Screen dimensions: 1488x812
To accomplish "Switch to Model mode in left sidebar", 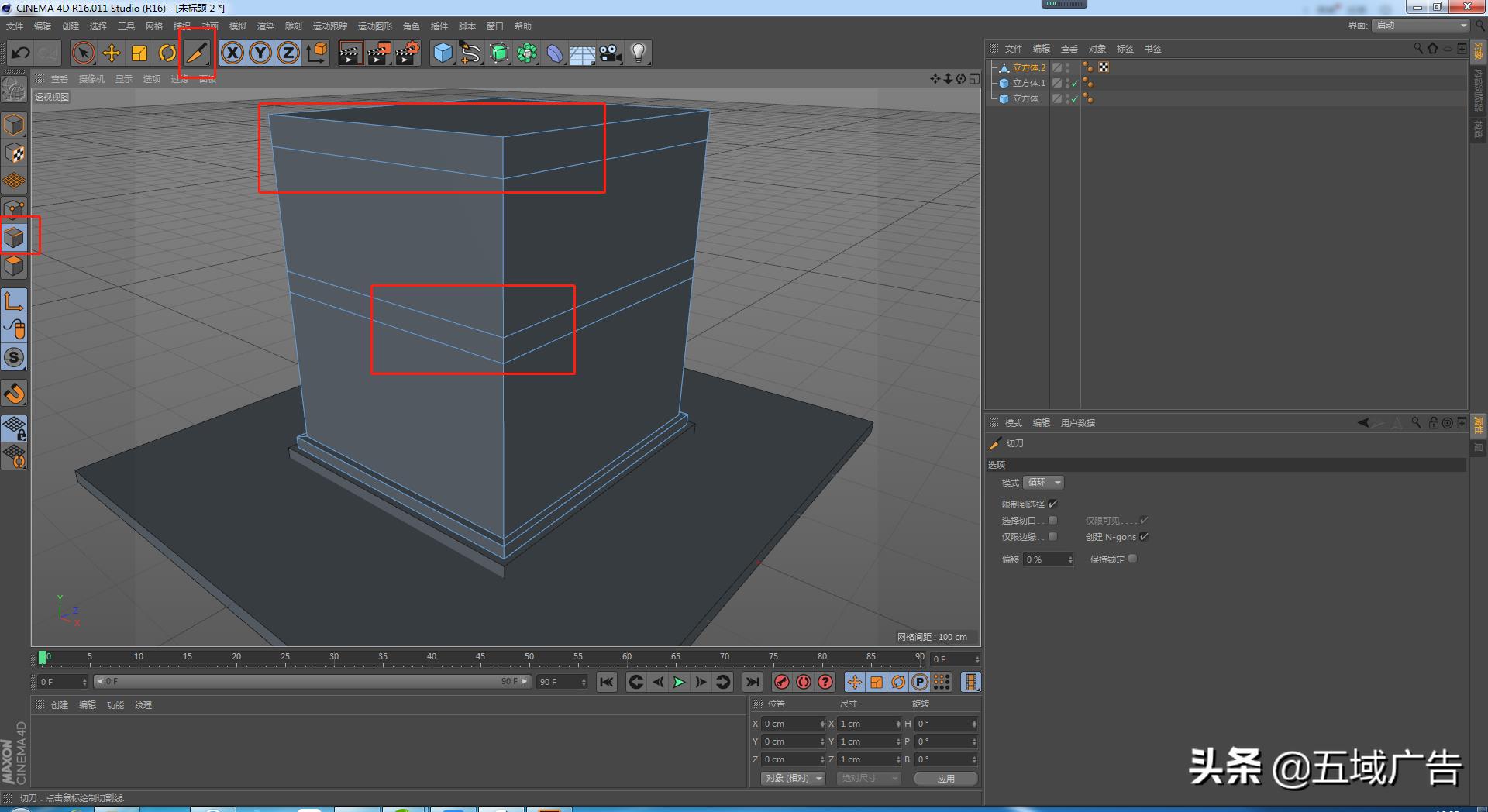I will point(14,125).
